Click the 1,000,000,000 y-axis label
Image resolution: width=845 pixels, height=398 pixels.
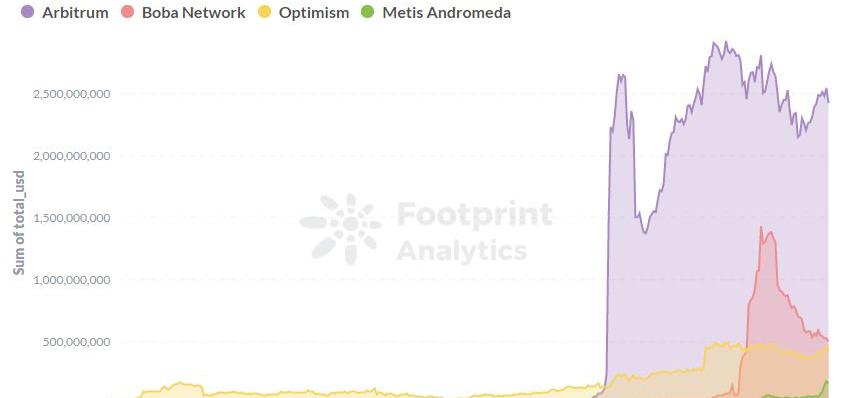72,280
